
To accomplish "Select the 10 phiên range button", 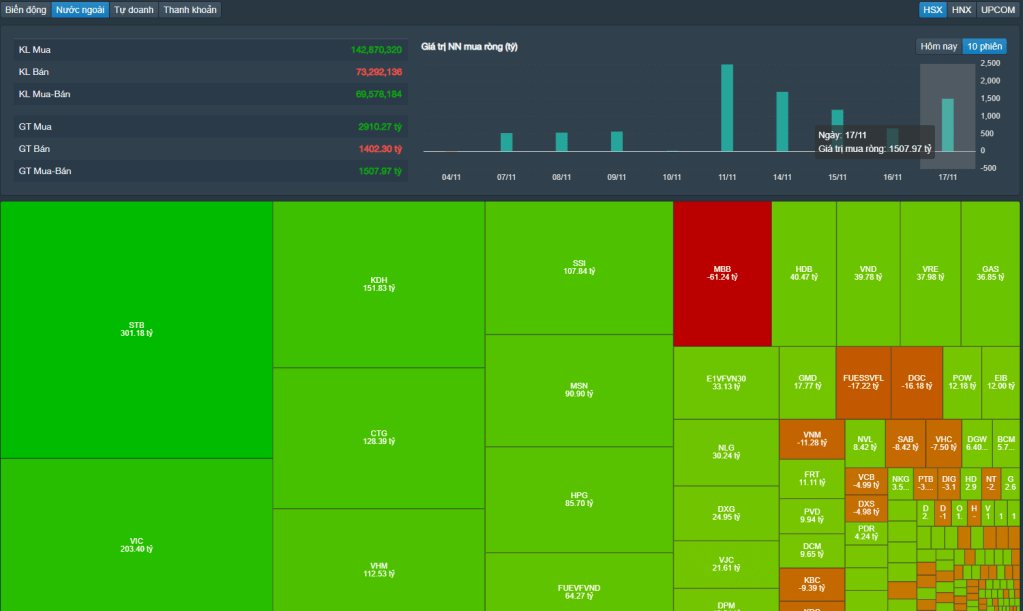I will [x=984, y=46].
